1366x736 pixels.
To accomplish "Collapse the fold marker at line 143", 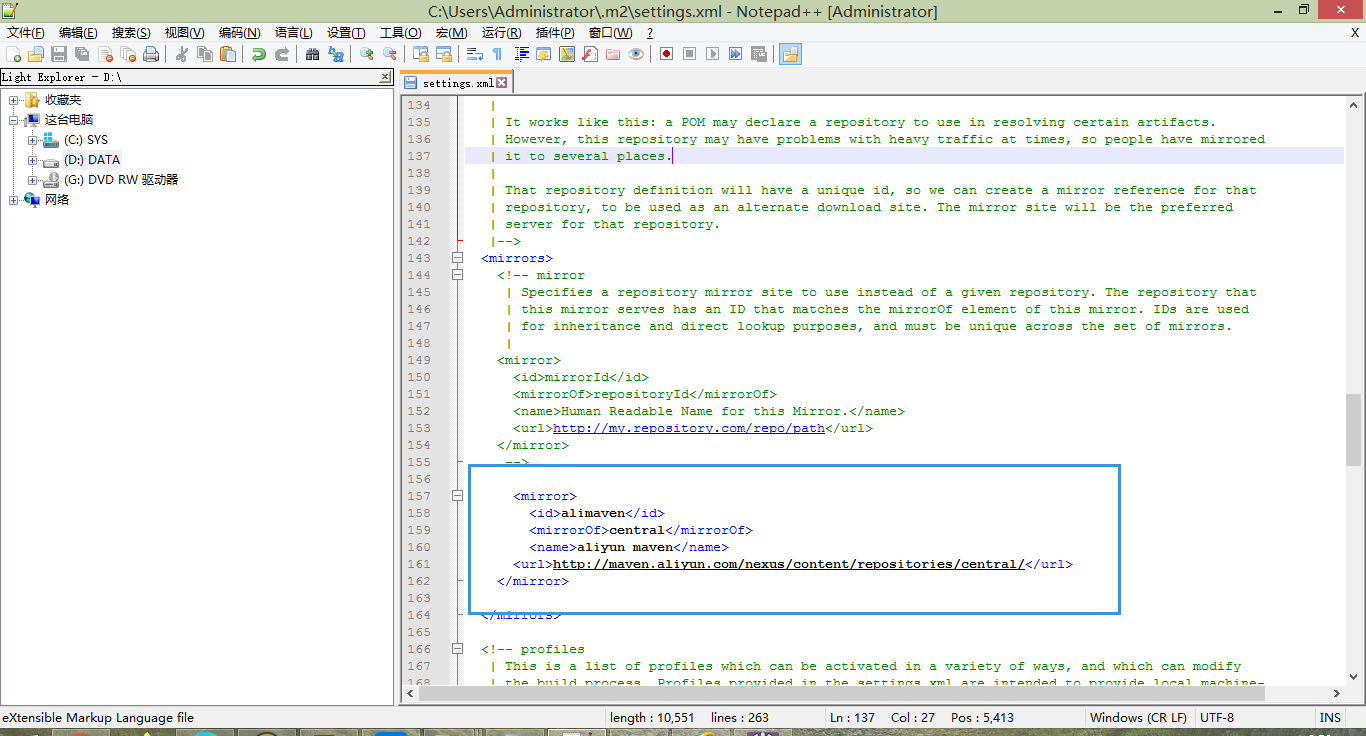I will [457, 258].
